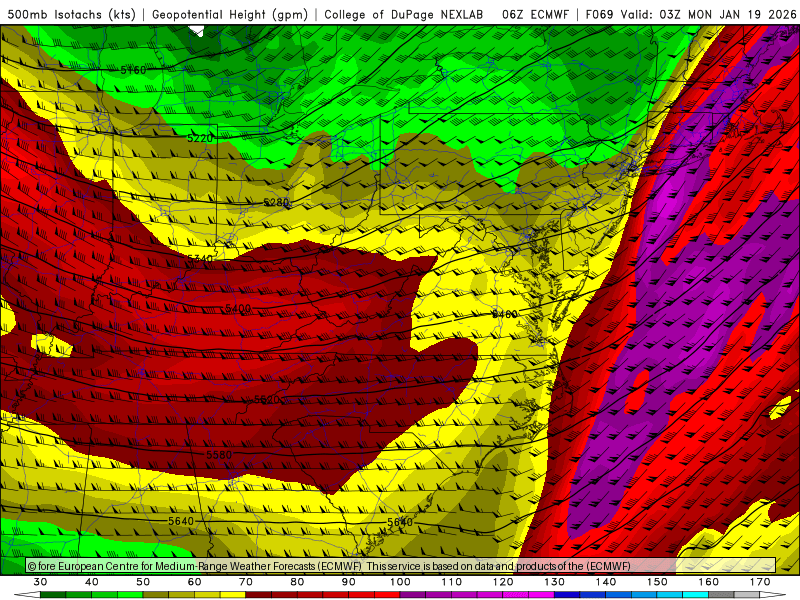Click the 80 value on the color scale
This screenshot has height=600, width=800.
[297, 582]
